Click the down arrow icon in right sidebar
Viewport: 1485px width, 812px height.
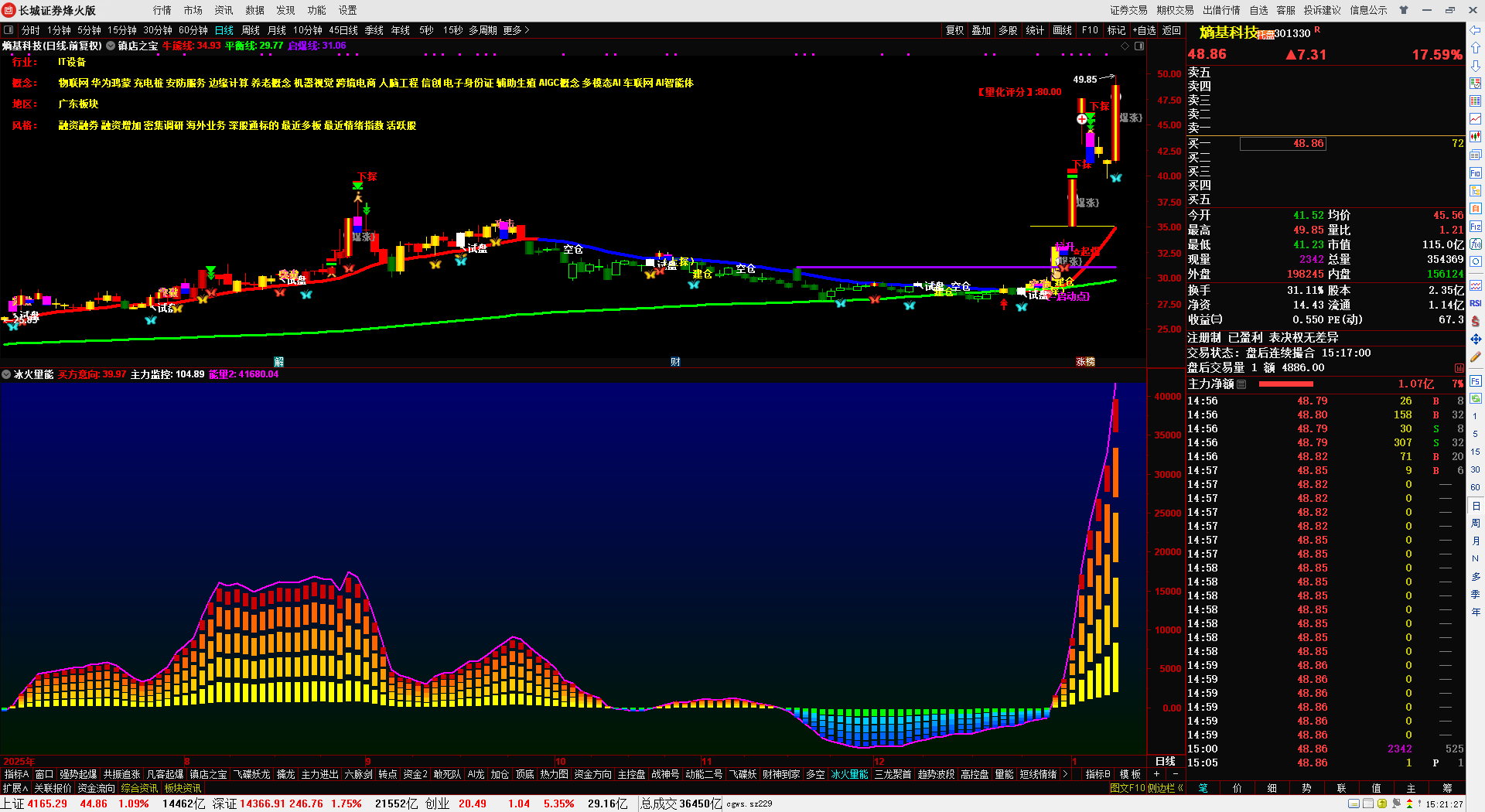tap(1476, 66)
